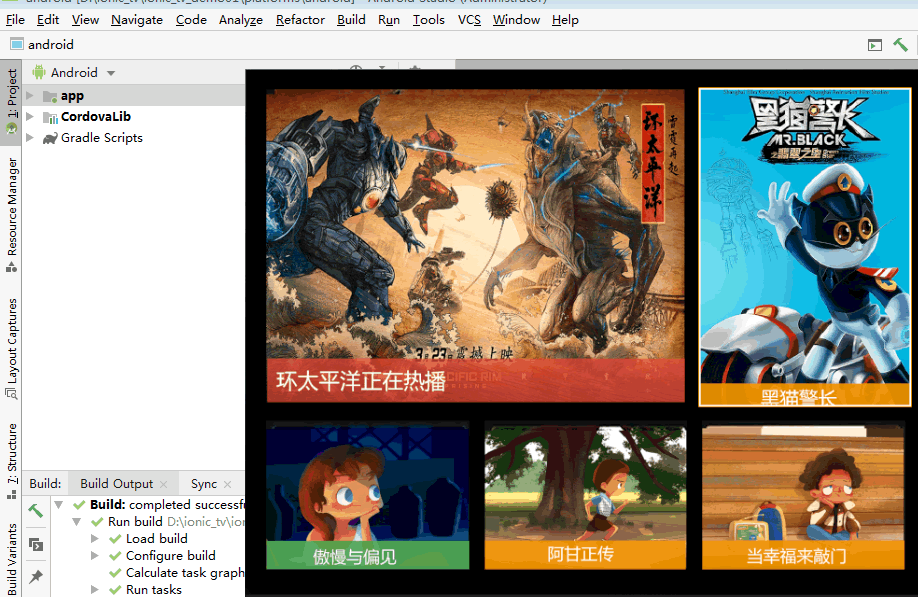
Task: Click the CordovaLib library module icon
Action: [x=50, y=117]
